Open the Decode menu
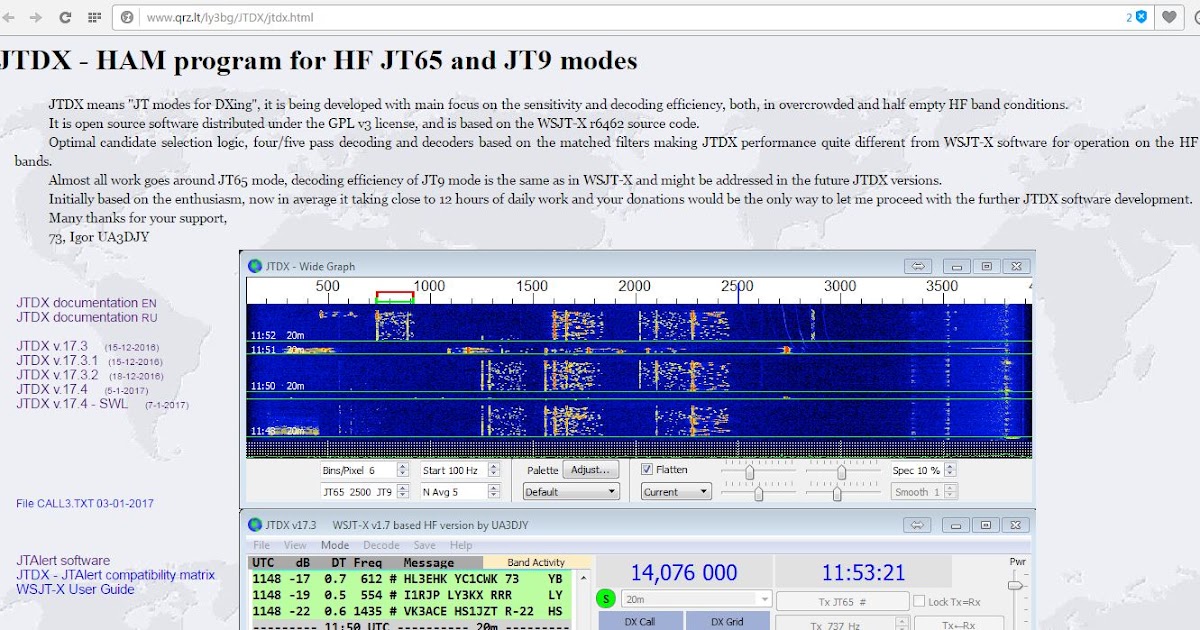Image resolution: width=1200 pixels, height=630 pixels. tap(381, 545)
